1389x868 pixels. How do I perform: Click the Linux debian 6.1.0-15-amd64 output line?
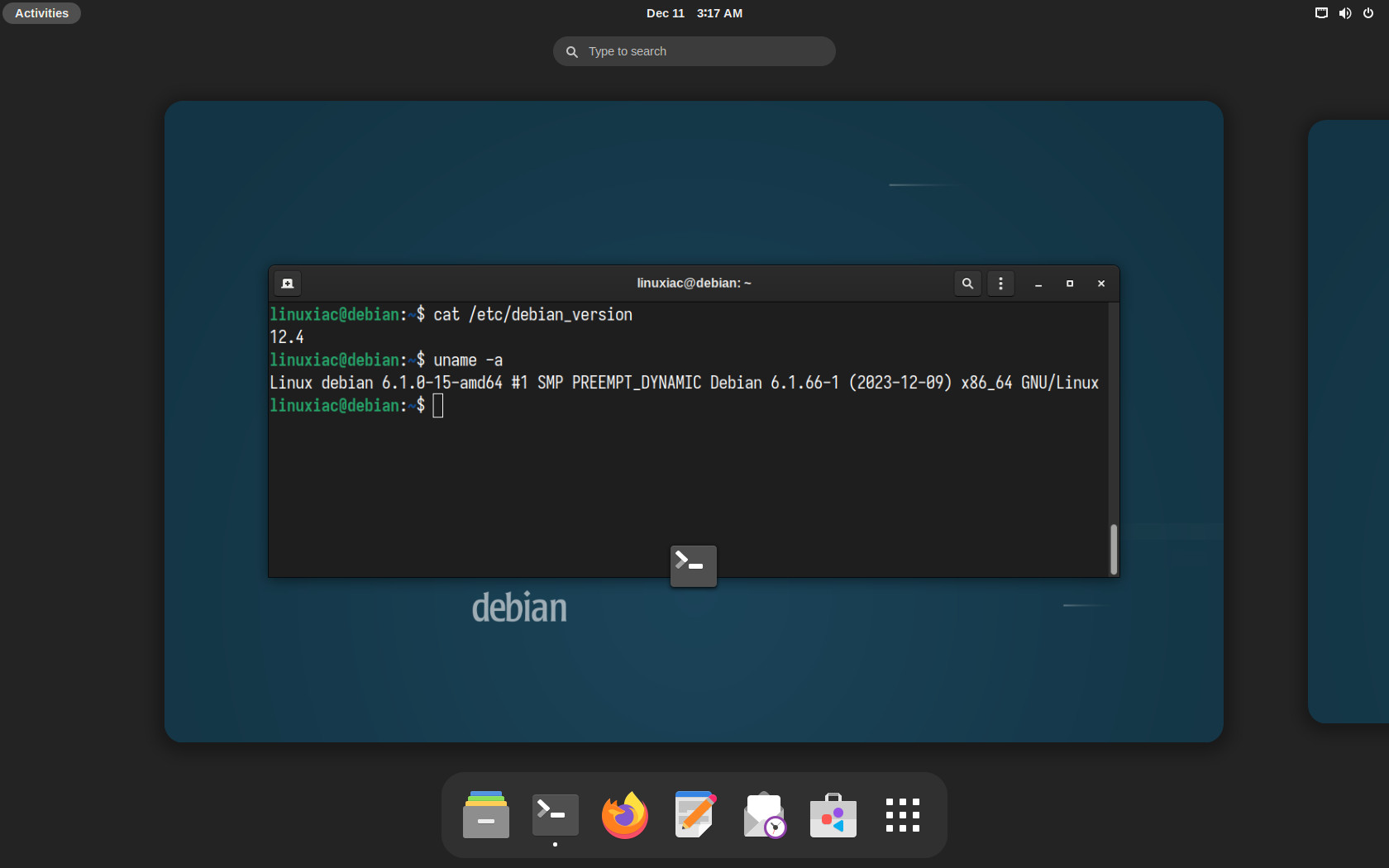[x=684, y=383]
